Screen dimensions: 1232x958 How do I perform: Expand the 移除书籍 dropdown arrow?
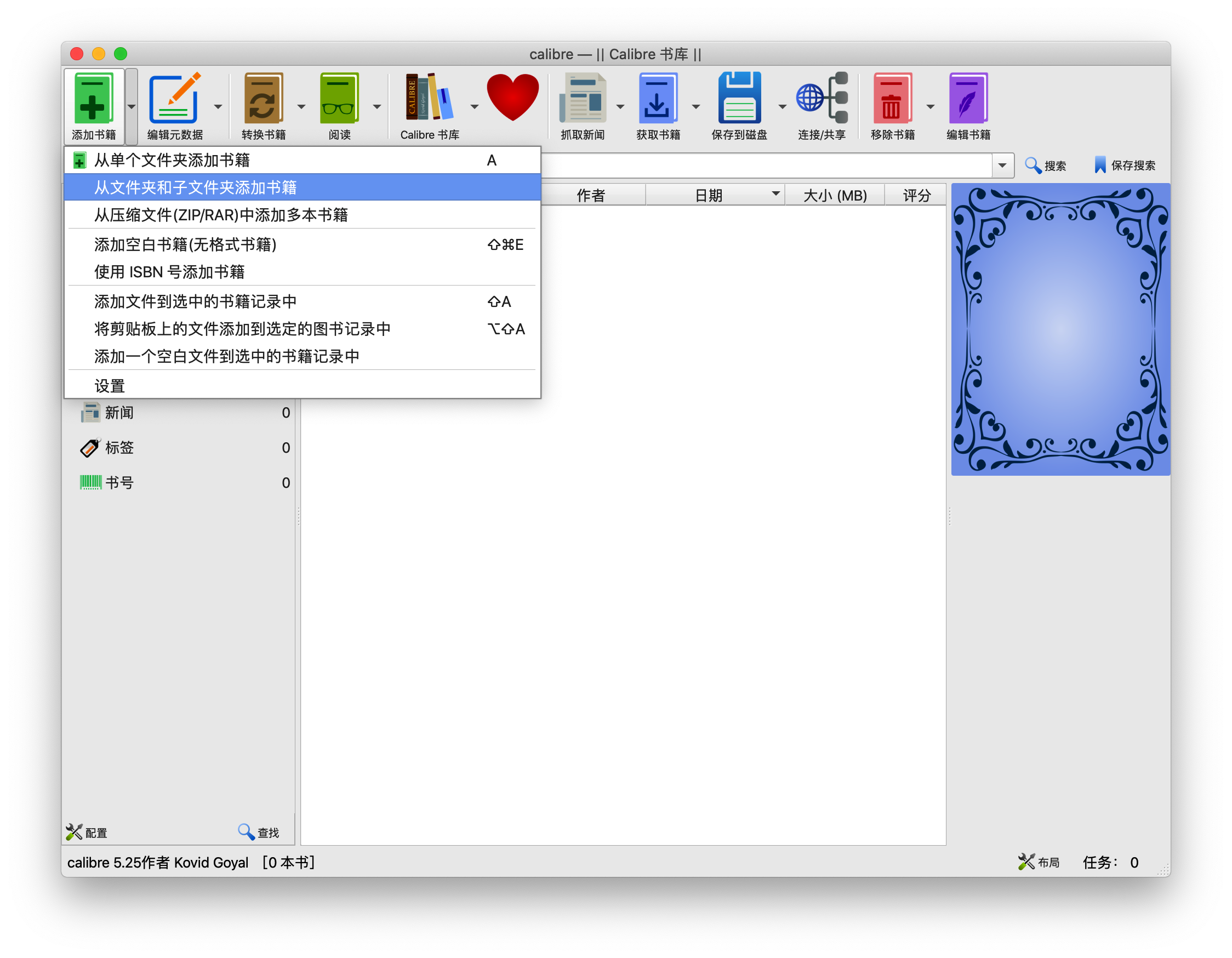[930, 107]
